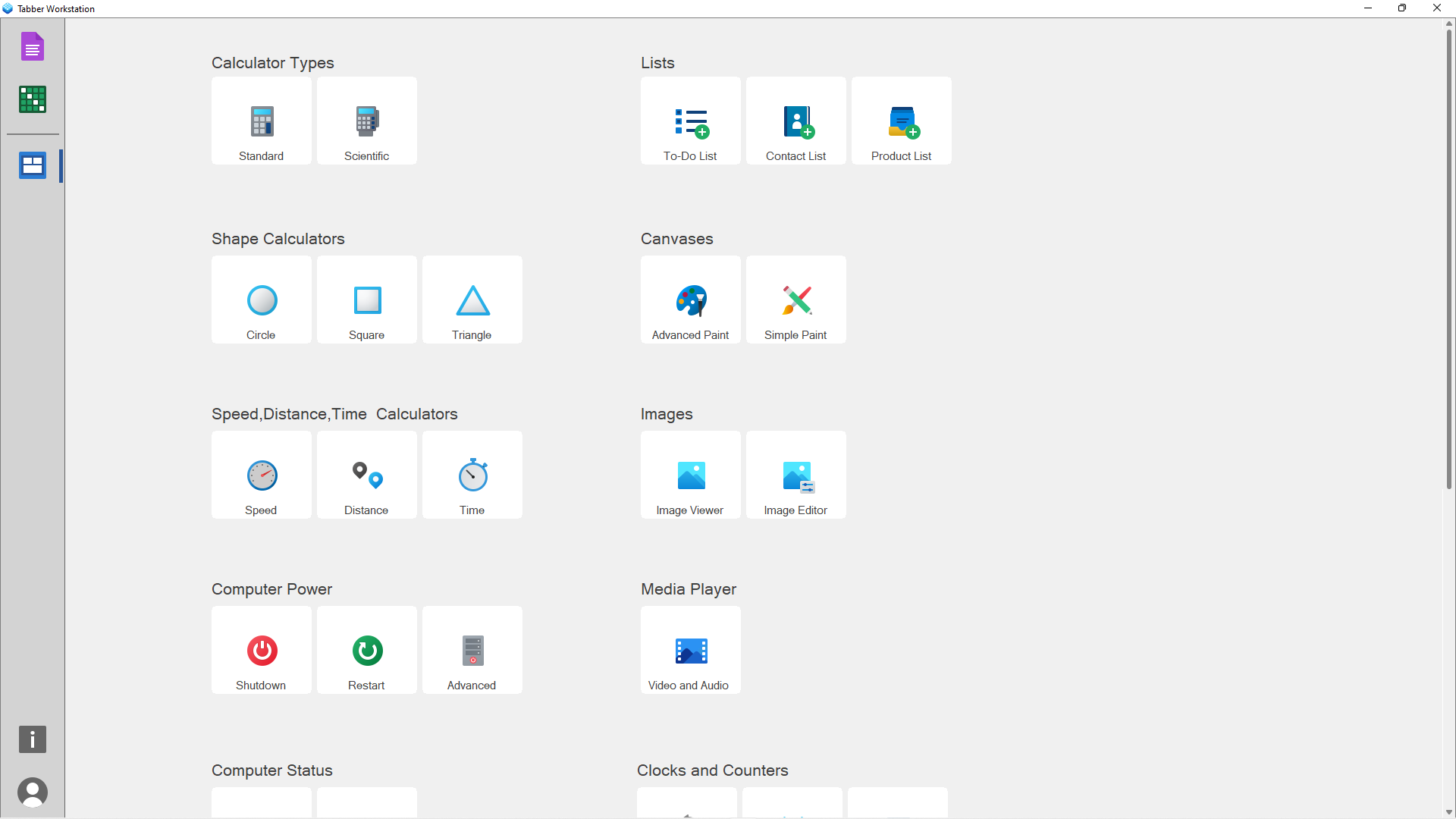
Task: Switch to the documents sidebar tab
Action: 32,45
